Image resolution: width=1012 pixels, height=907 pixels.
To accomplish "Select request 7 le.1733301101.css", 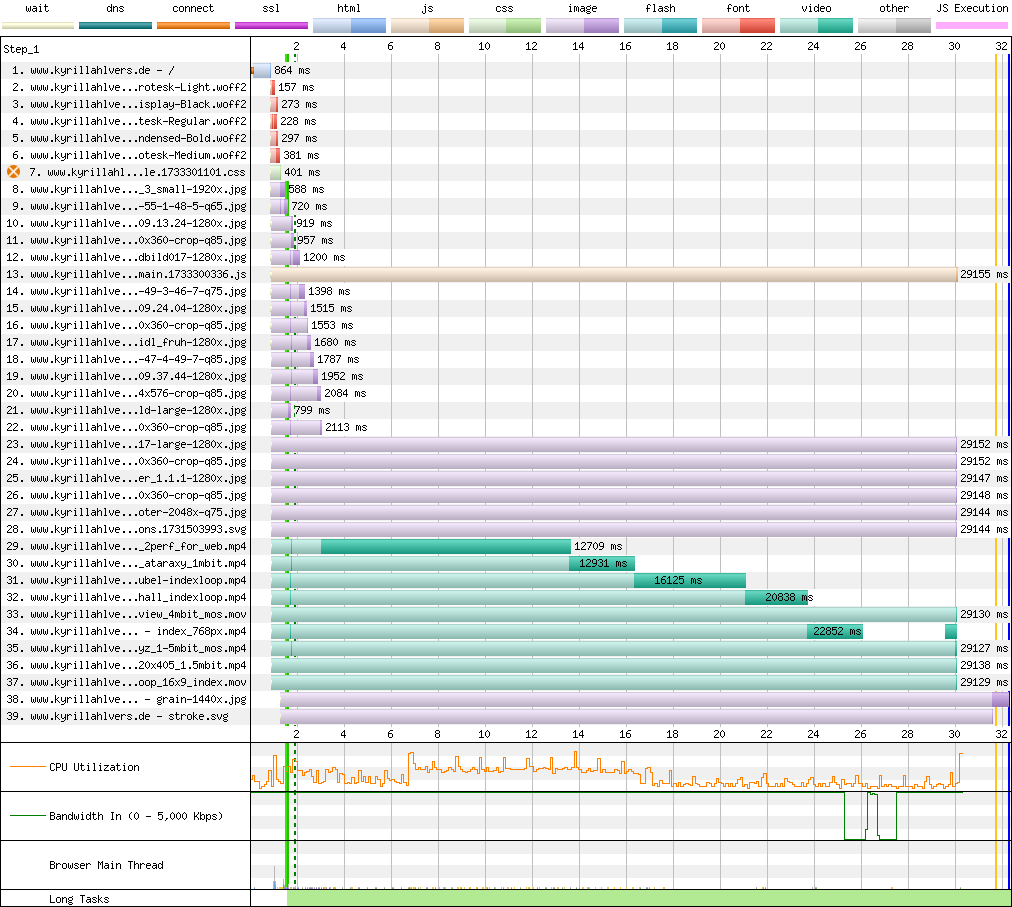I will [x=137, y=172].
